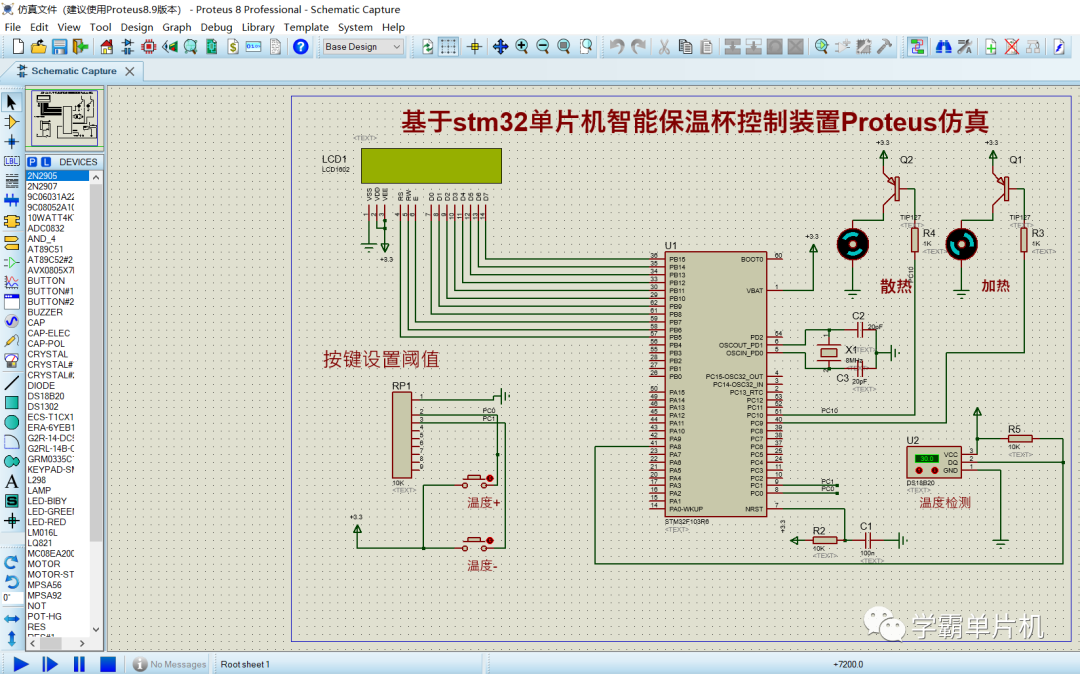Open the File menu
The image size is (1080, 674).
(12, 27)
